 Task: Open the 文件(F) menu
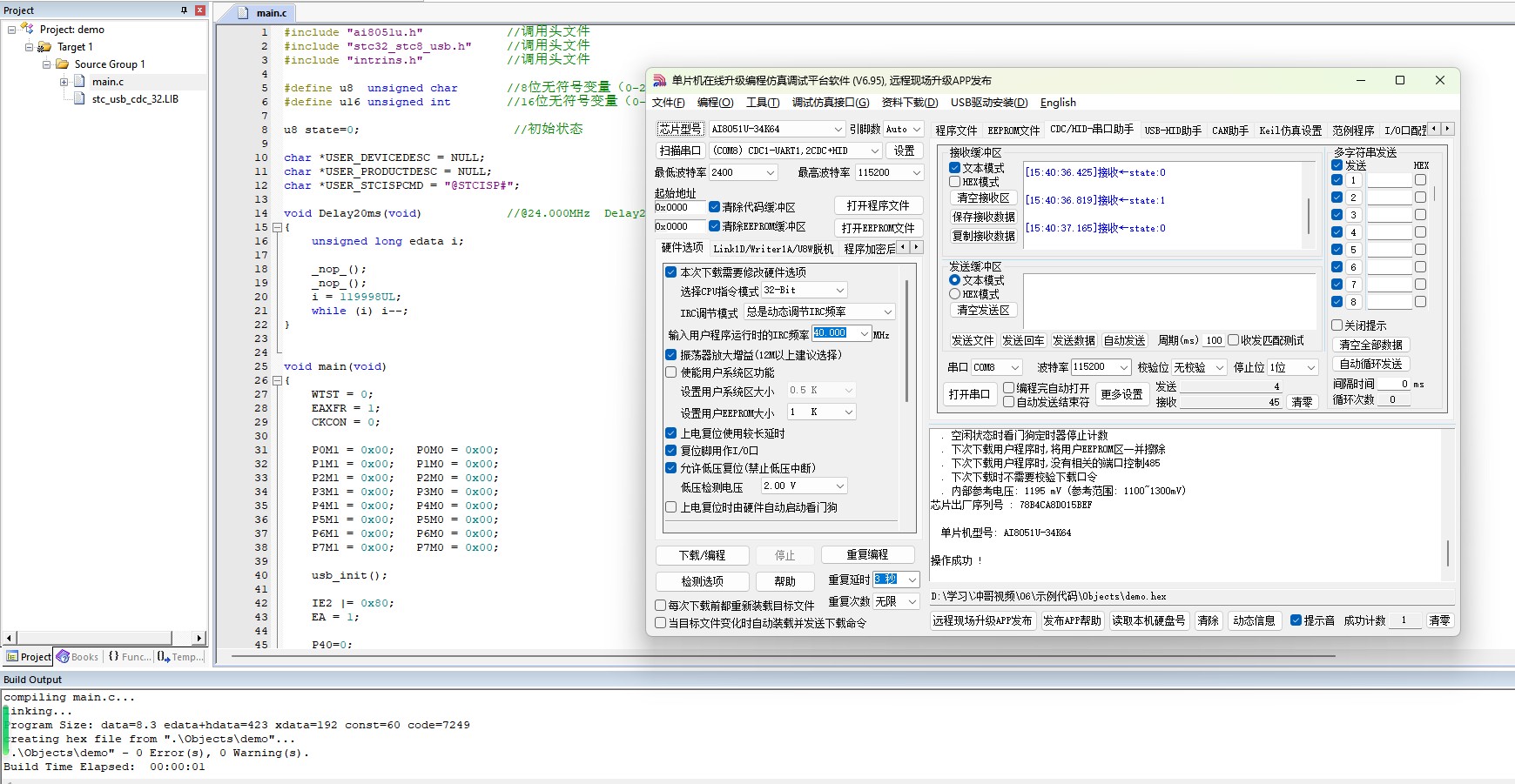click(x=669, y=103)
